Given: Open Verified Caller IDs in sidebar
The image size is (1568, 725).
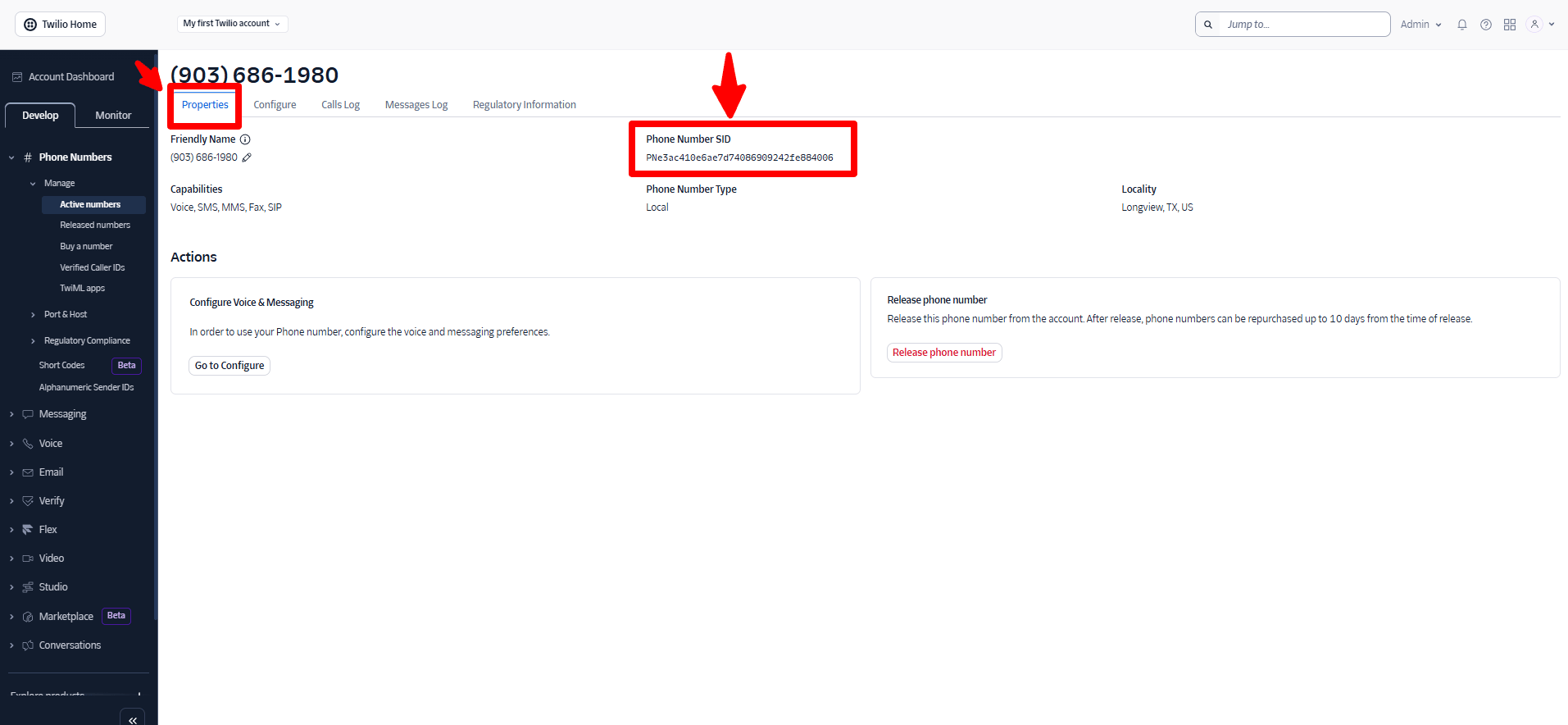Looking at the screenshot, I should (x=93, y=268).
